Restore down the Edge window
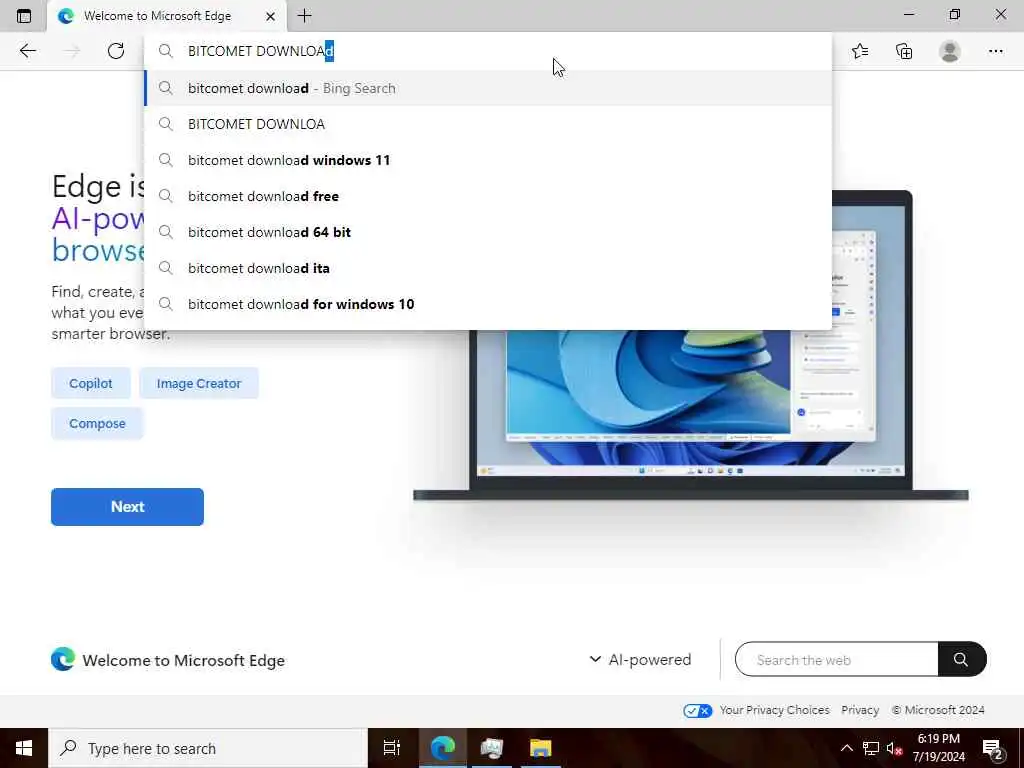Image resolution: width=1024 pixels, height=768 pixels. 955,14
